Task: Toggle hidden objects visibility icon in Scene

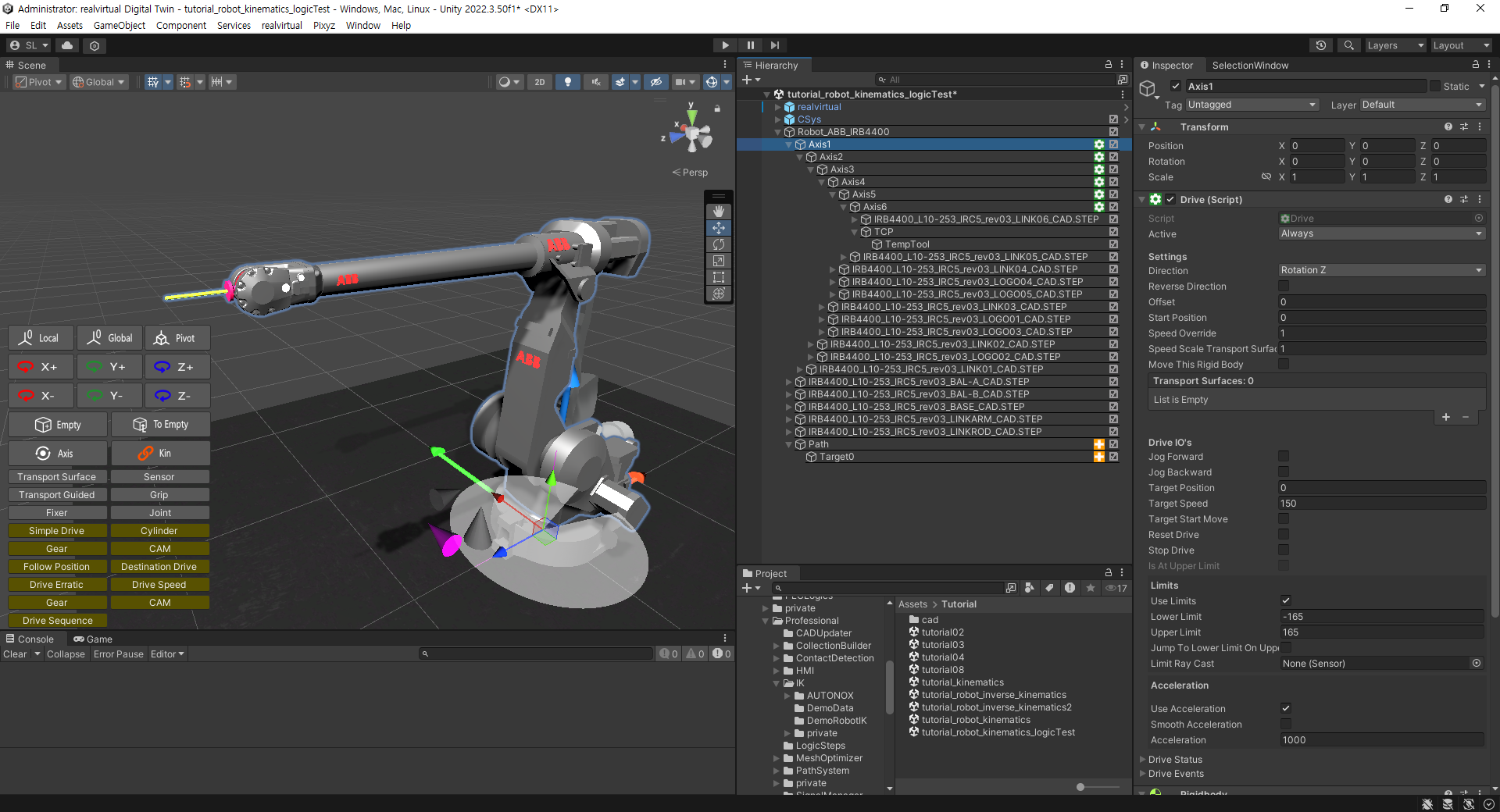Action: (656, 82)
